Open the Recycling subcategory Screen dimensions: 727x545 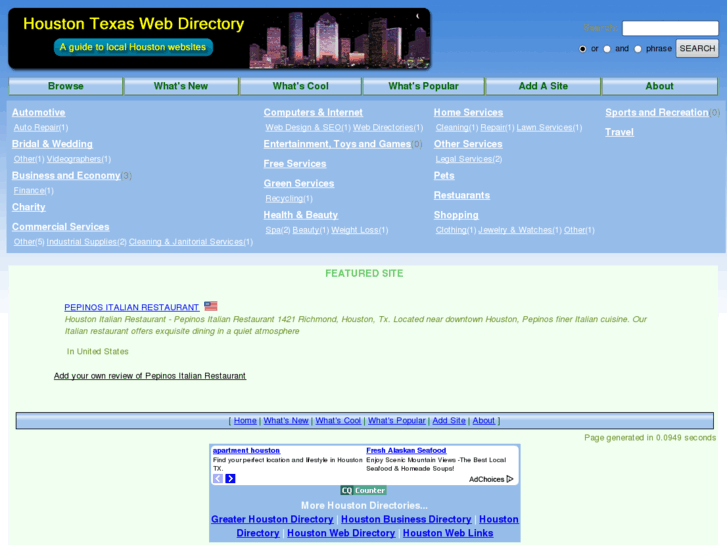click(284, 199)
